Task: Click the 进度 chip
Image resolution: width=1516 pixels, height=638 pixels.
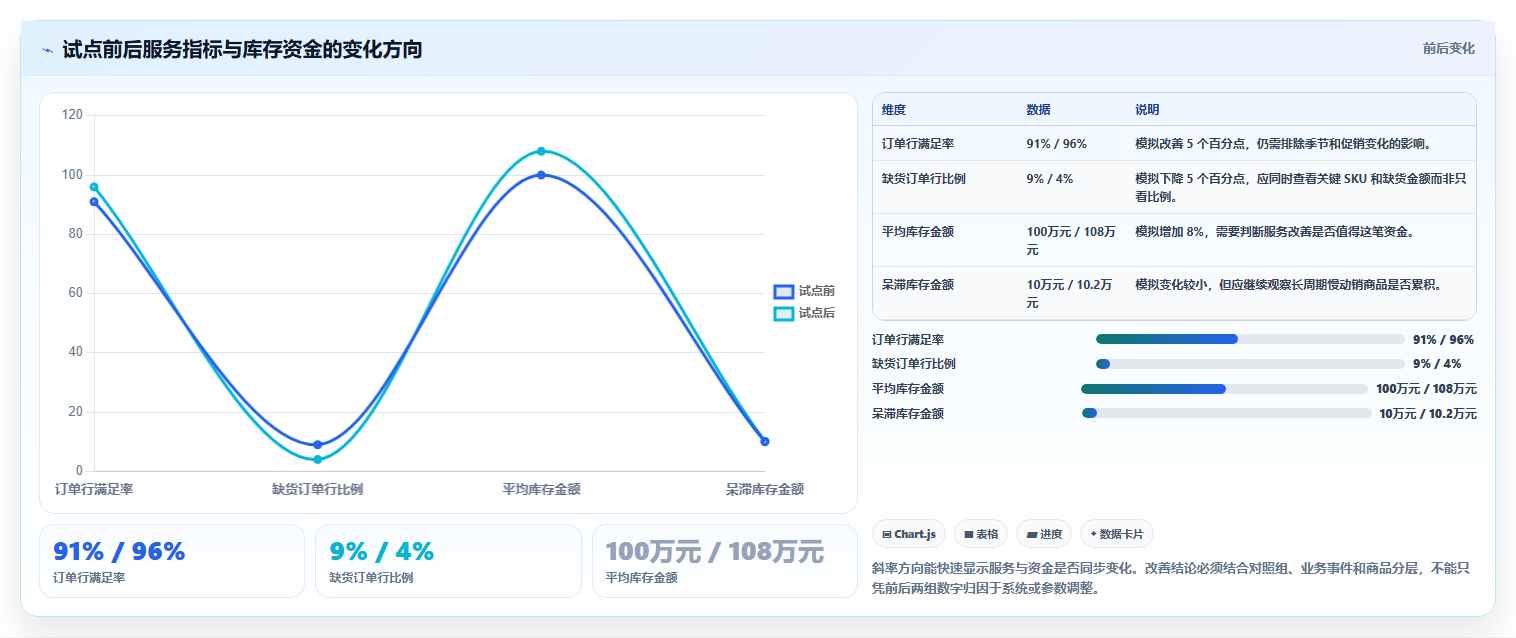Action: tap(1043, 534)
